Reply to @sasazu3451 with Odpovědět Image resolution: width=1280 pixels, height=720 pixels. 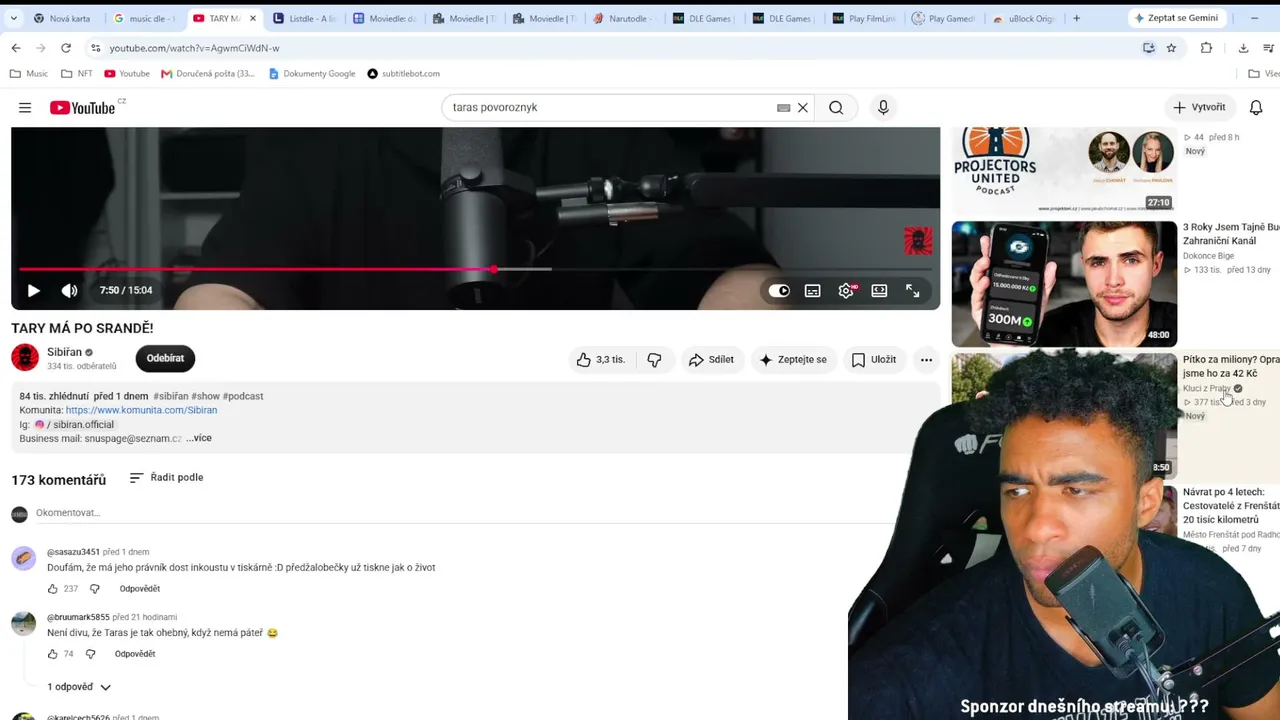pyautogui.click(x=139, y=589)
